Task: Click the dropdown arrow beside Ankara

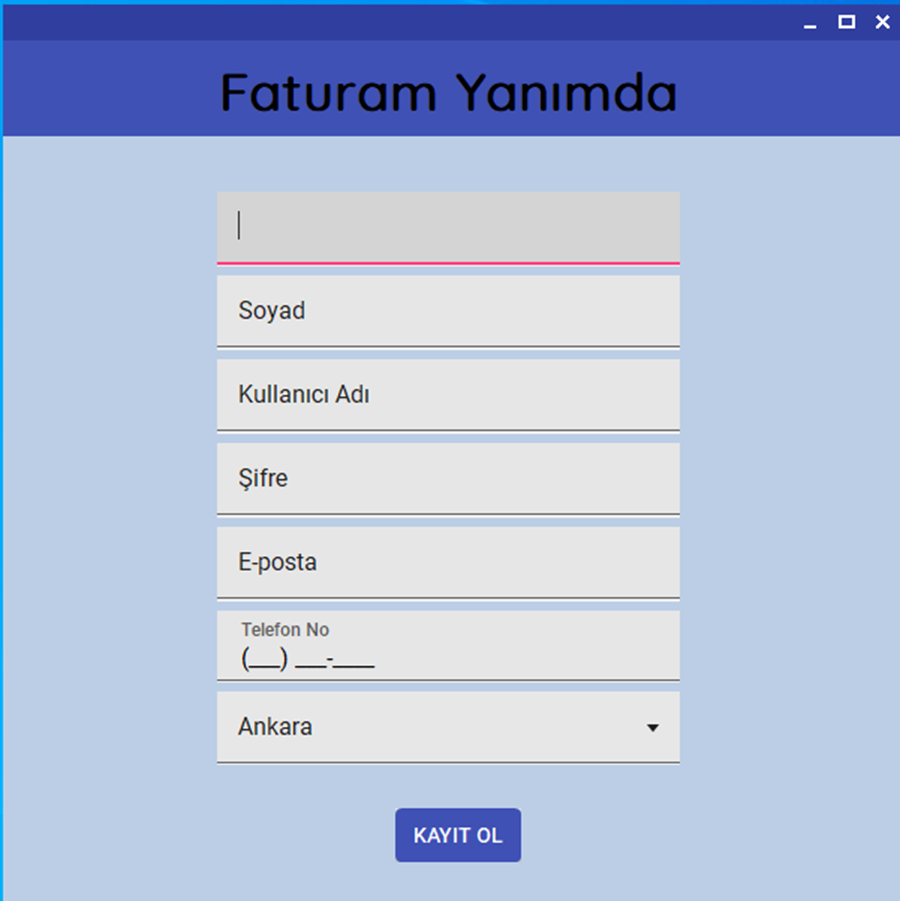Action: (x=653, y=727)
